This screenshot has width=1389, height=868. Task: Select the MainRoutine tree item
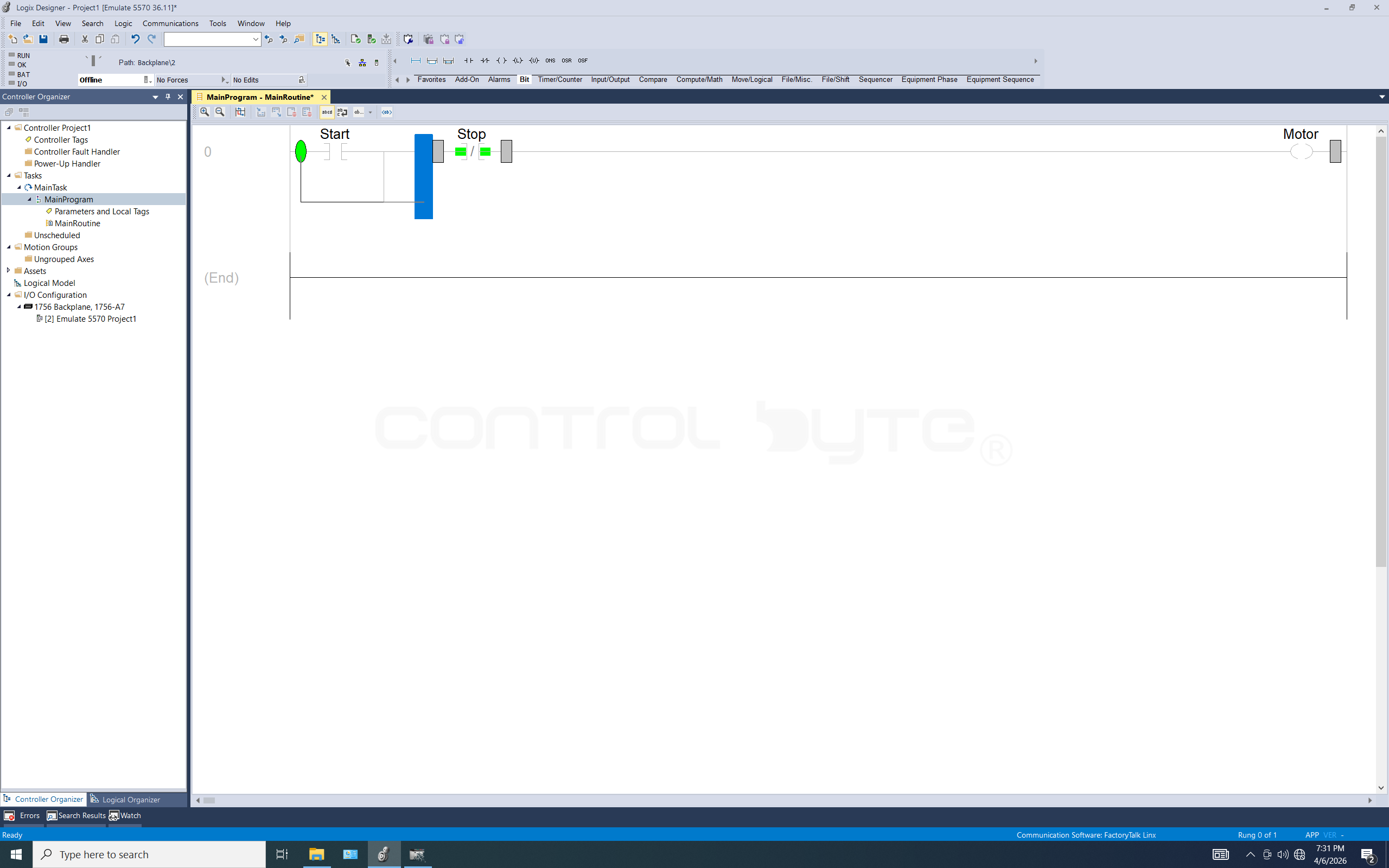pyautogui.click(x=78, y=224)
